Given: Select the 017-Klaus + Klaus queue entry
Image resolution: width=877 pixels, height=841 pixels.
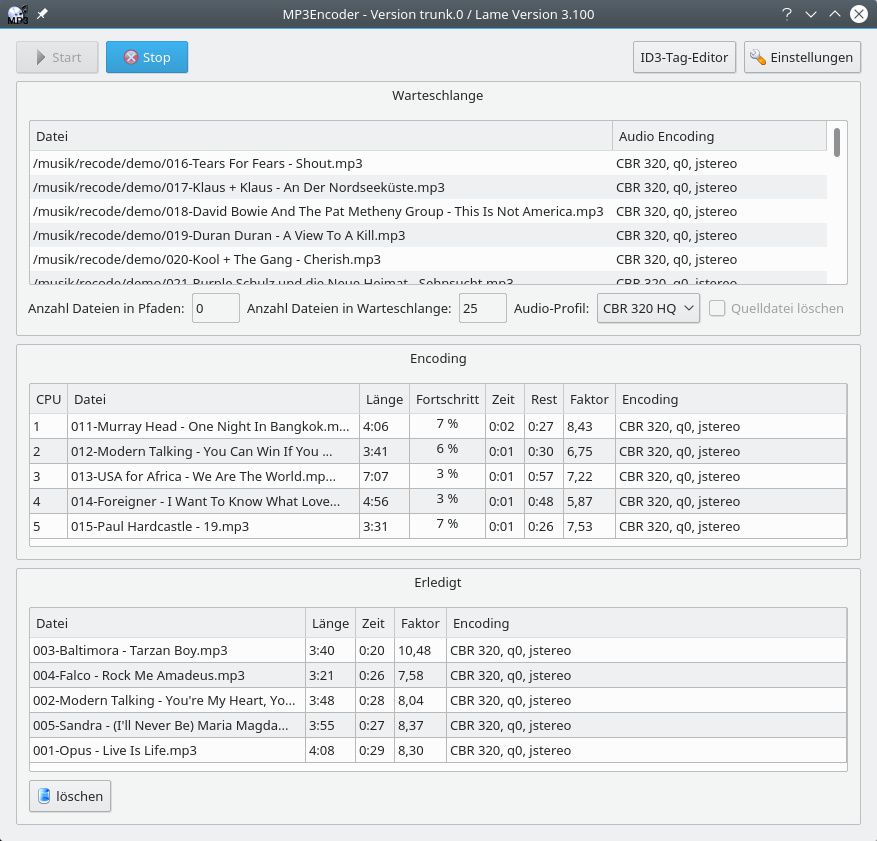Looking at the screenshot, I should [428, 187].
